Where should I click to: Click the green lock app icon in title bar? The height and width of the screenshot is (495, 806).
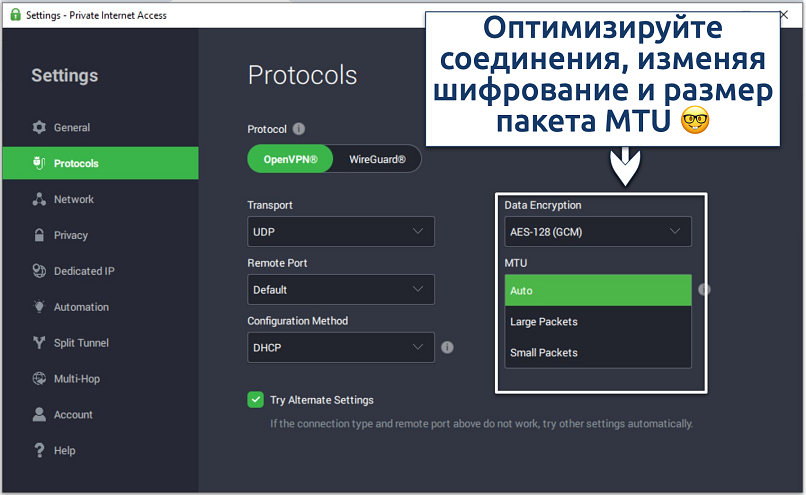click(15, 14)
